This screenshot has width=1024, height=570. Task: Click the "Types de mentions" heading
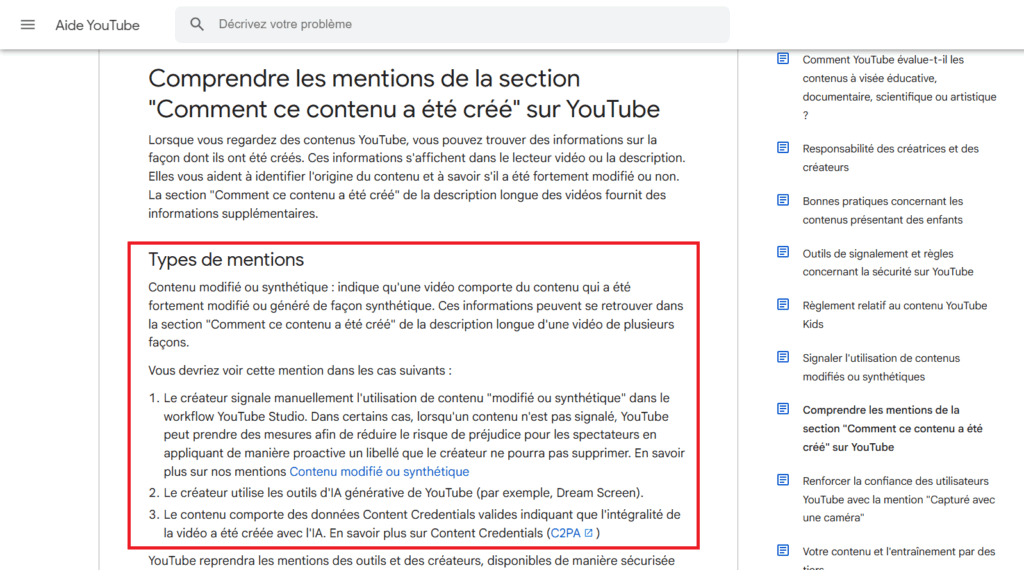pos(226,259)
